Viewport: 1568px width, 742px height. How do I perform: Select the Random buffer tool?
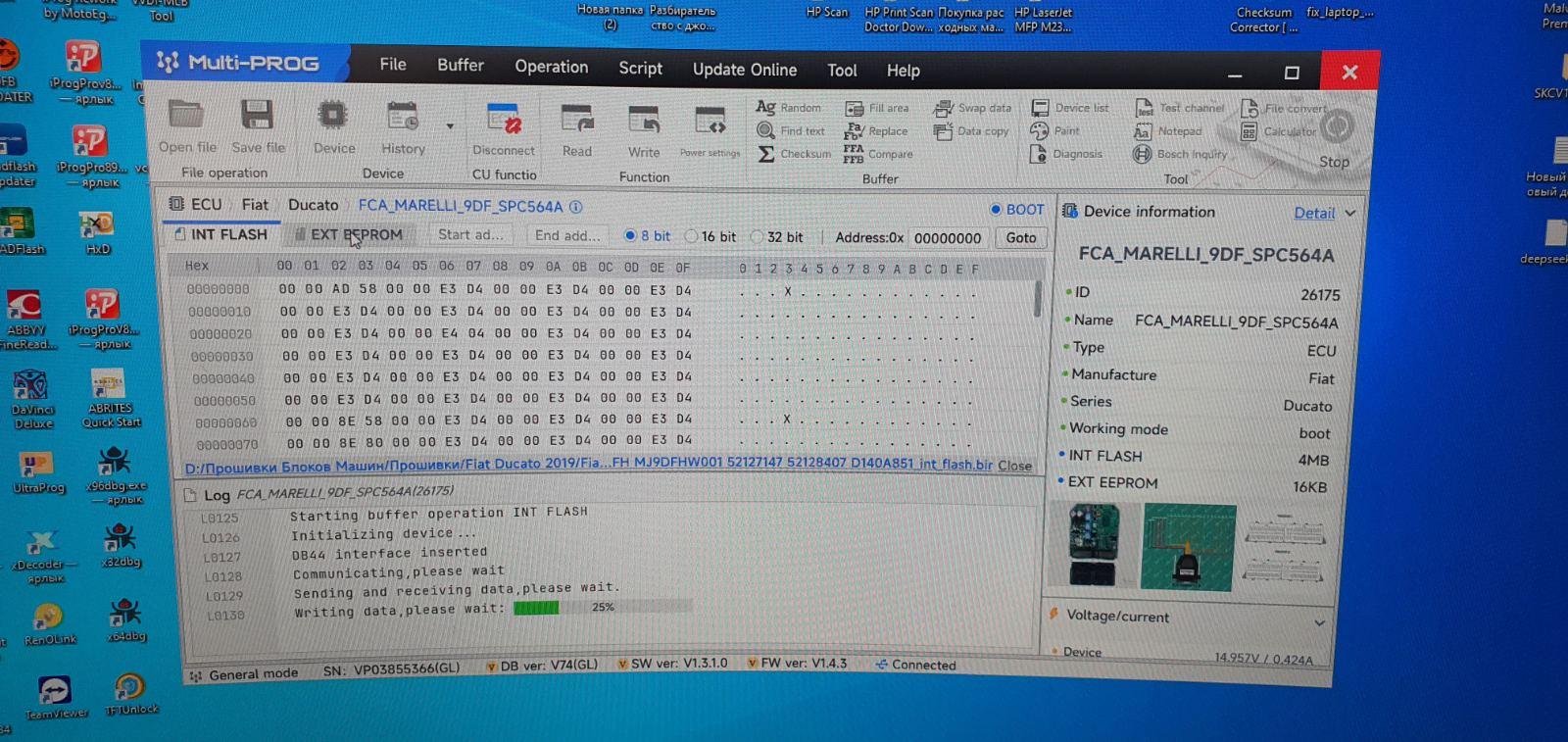(789, 107)
